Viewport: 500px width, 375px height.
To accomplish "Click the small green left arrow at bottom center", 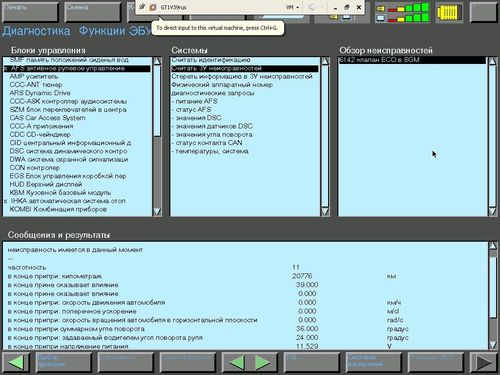I will point(237,362).
